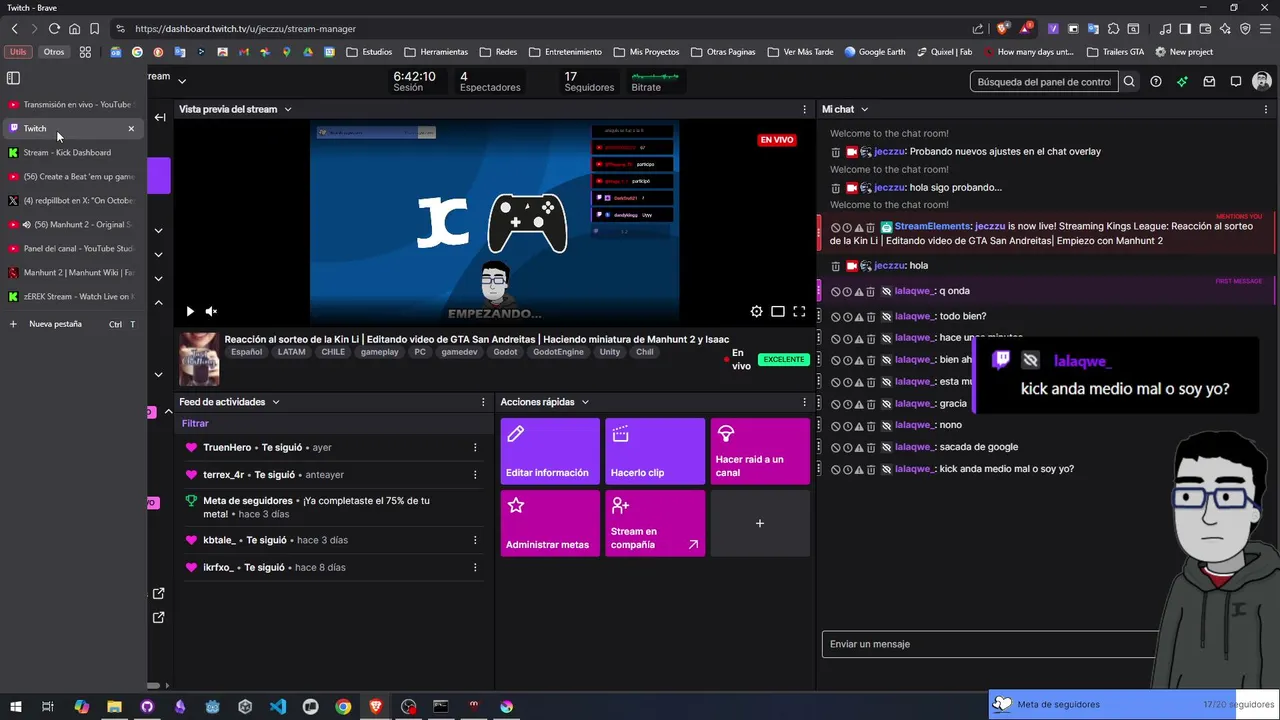Switch to zEREK Stream Watch Live tab
1280x720 pixels.
click(x=72, y=296)
